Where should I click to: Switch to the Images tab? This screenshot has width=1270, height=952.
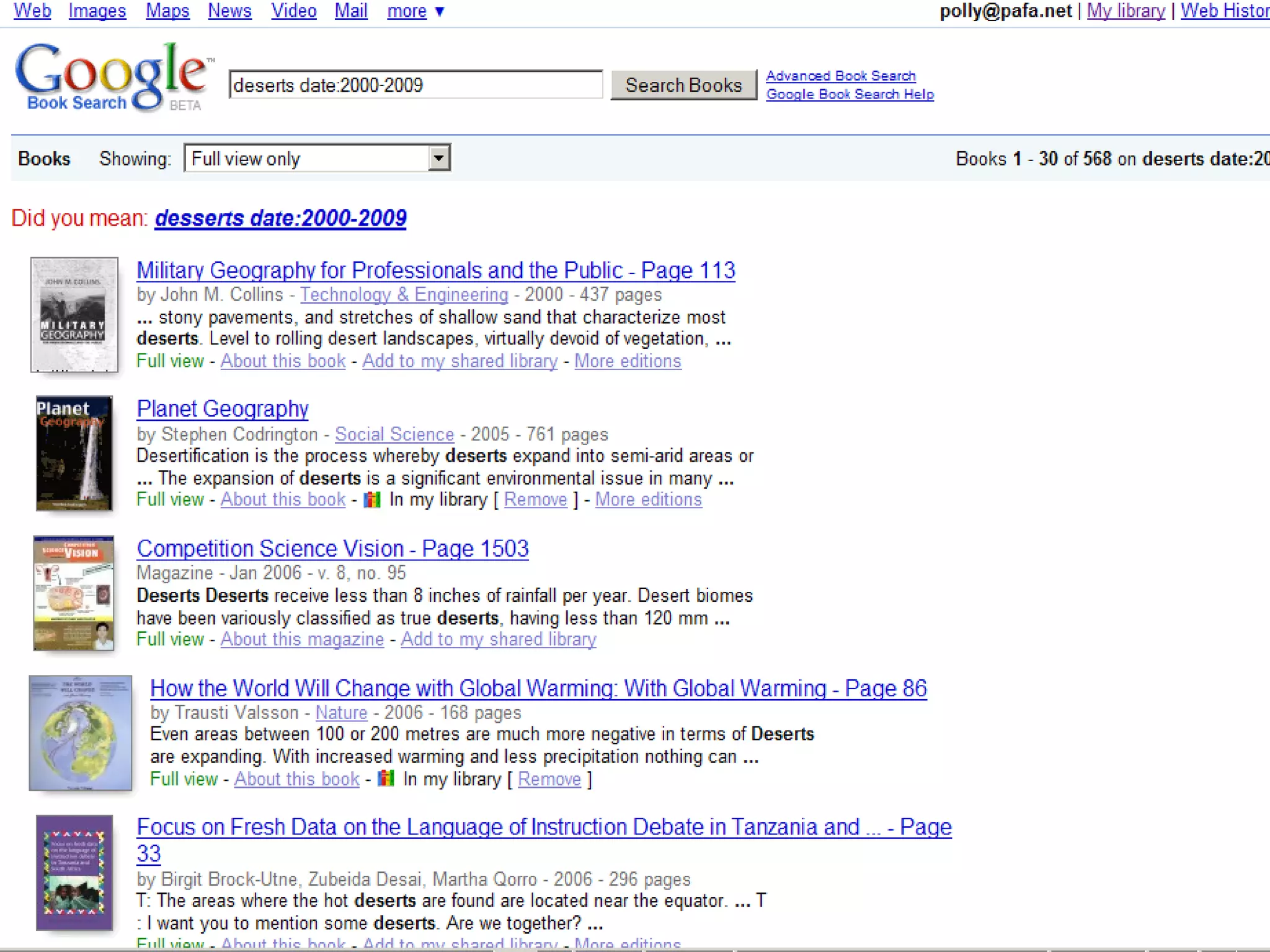[x=97, y=11]
